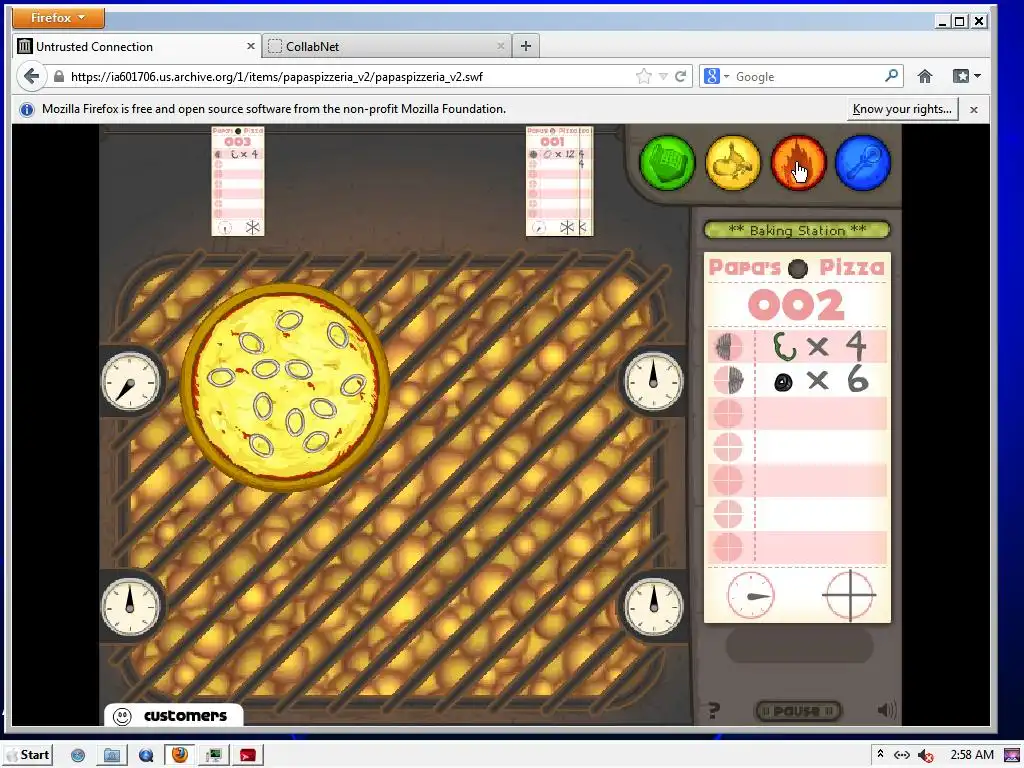
Task: Open the Firefox menu button
Action: 58,18
